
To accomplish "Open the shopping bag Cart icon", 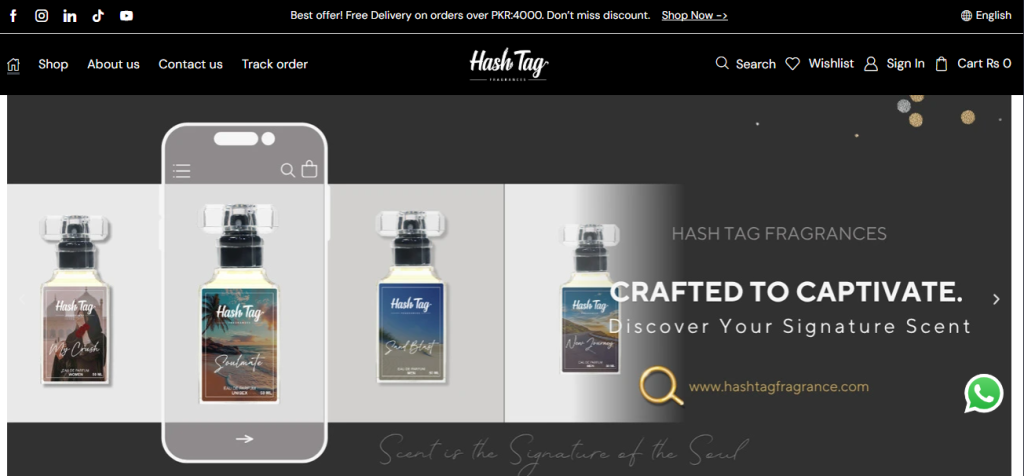I will 941,64.
